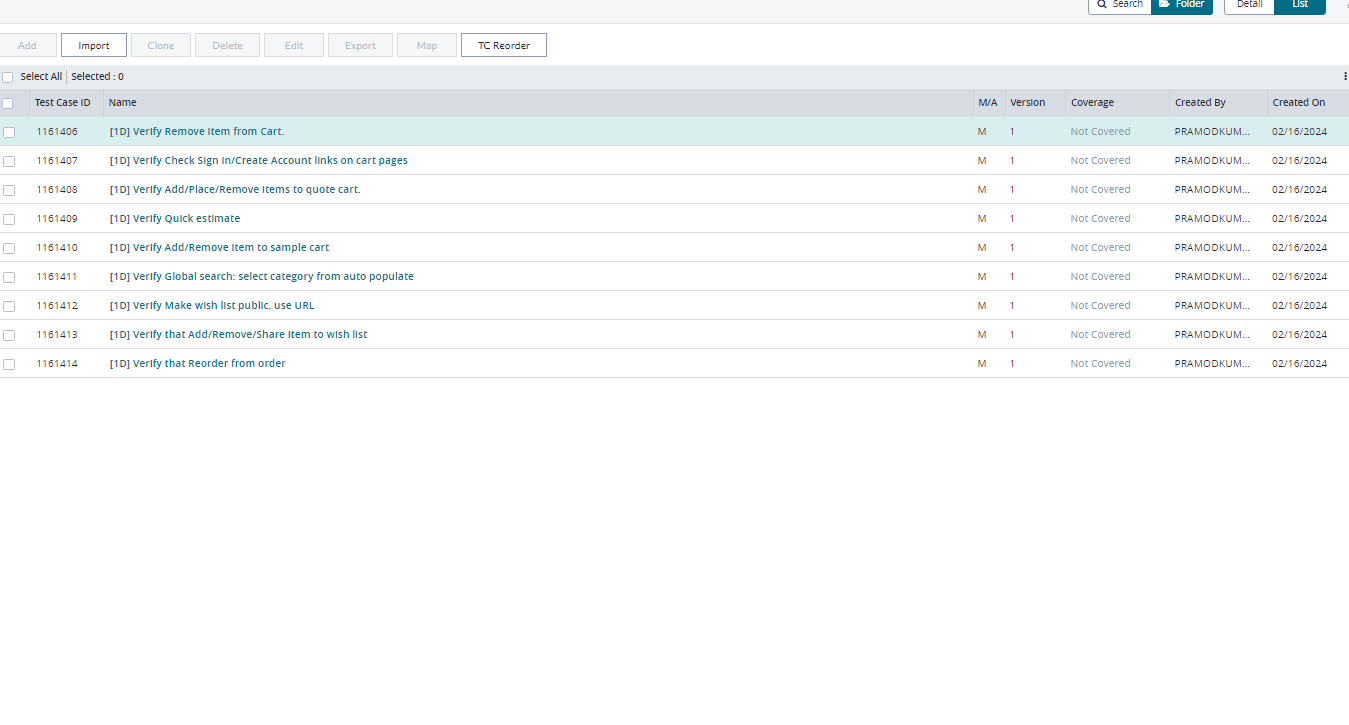Click the Import button
The width and height of the screenshot is (1349, 725).
click(x=94, y=45)
